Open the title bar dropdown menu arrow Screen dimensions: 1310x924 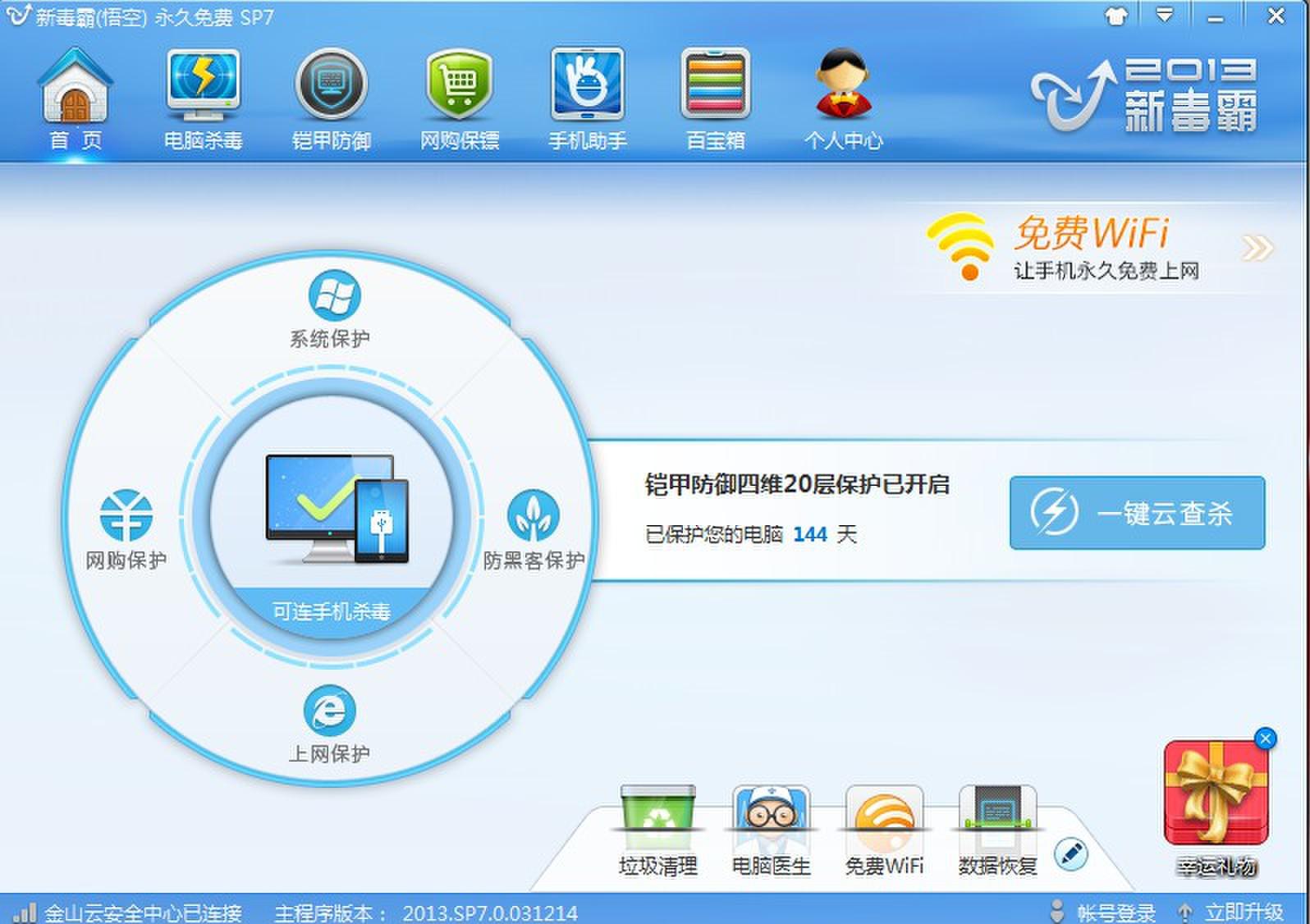click(1164, 15)
